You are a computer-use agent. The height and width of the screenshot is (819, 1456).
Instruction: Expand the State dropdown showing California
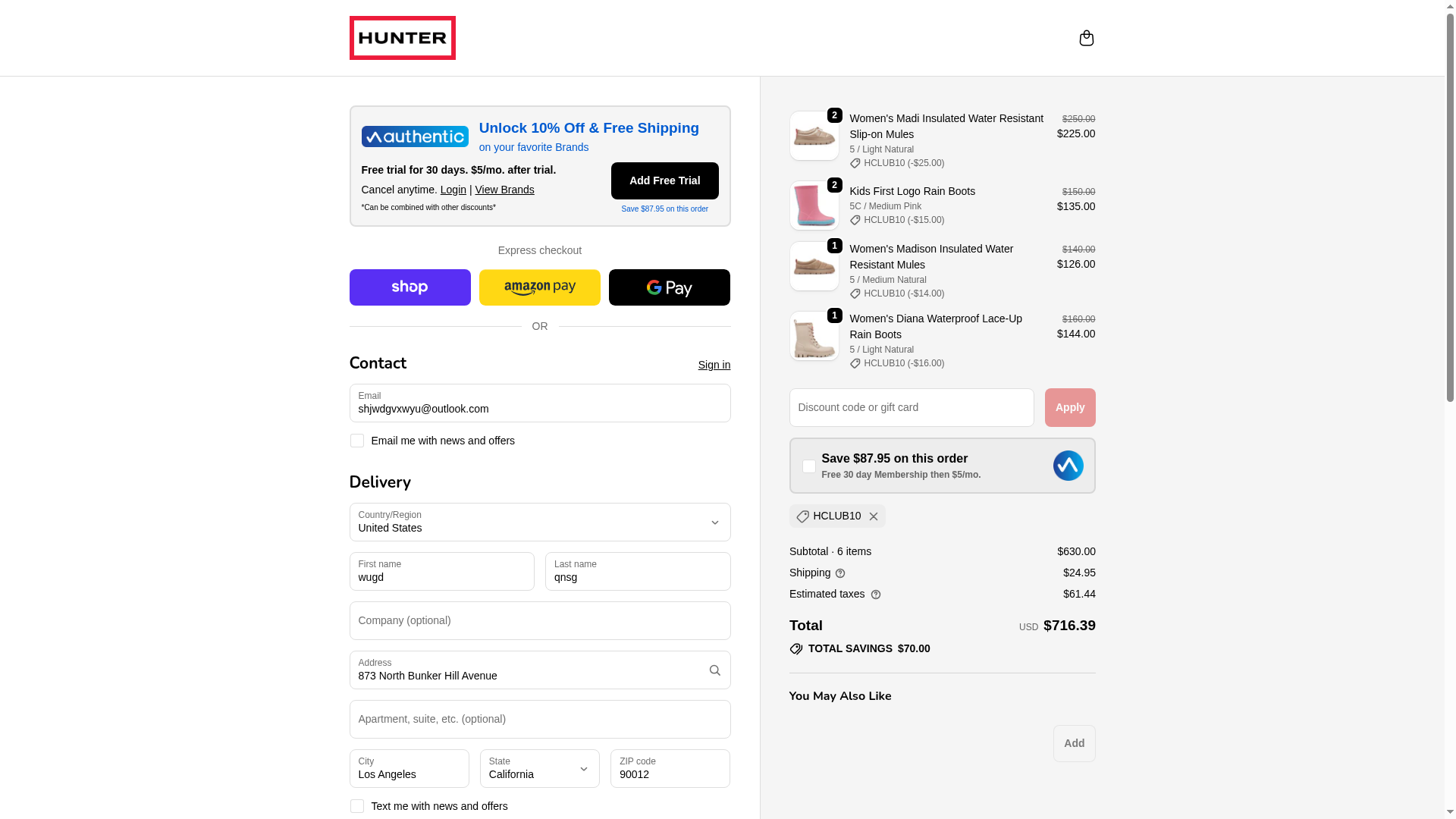539,769
